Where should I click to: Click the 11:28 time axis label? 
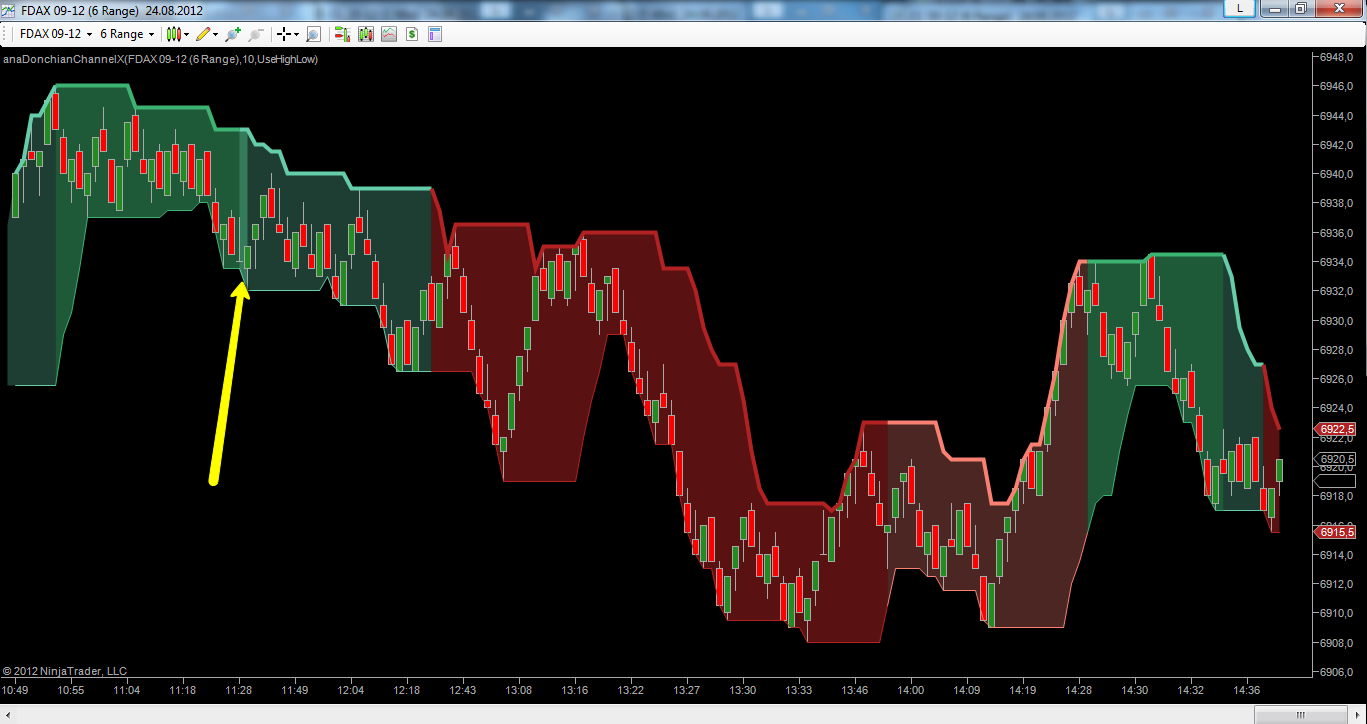[239, 690]
